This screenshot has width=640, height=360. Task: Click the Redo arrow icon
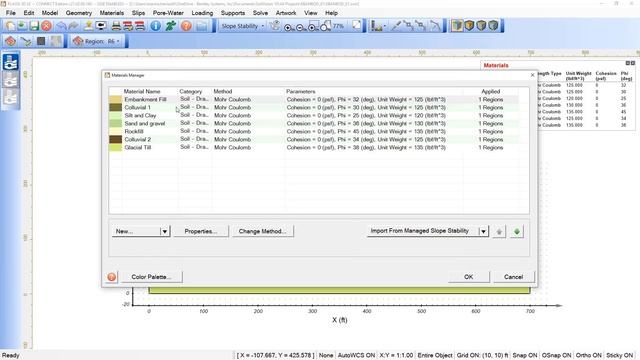[73, 26]
